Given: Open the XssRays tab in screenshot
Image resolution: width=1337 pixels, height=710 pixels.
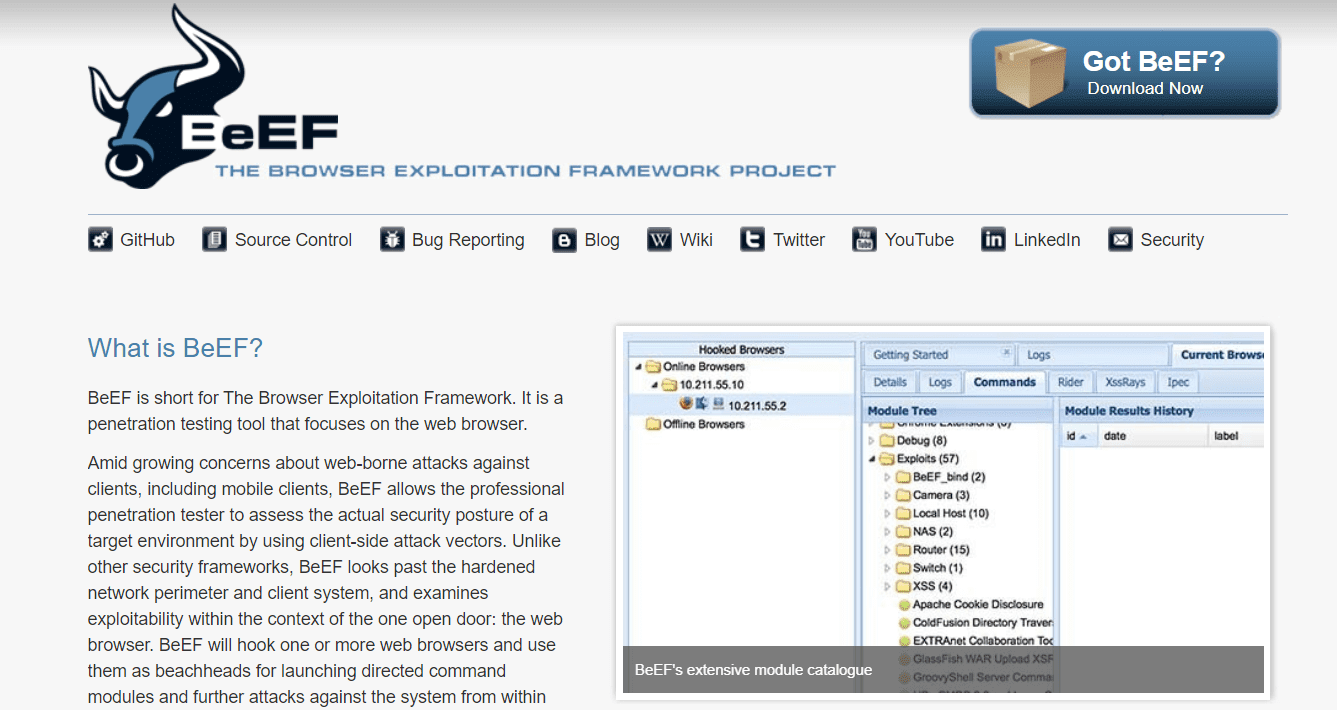Looking at the screenshot, I should pyautogui.click(x=1127, y=382).
